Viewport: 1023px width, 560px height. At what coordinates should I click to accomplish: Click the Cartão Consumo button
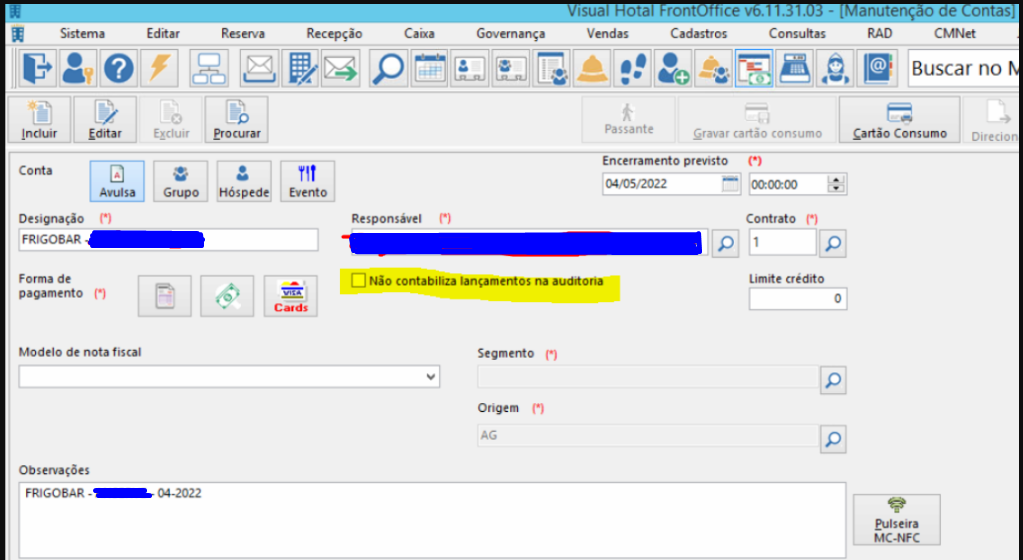[900, 119]
